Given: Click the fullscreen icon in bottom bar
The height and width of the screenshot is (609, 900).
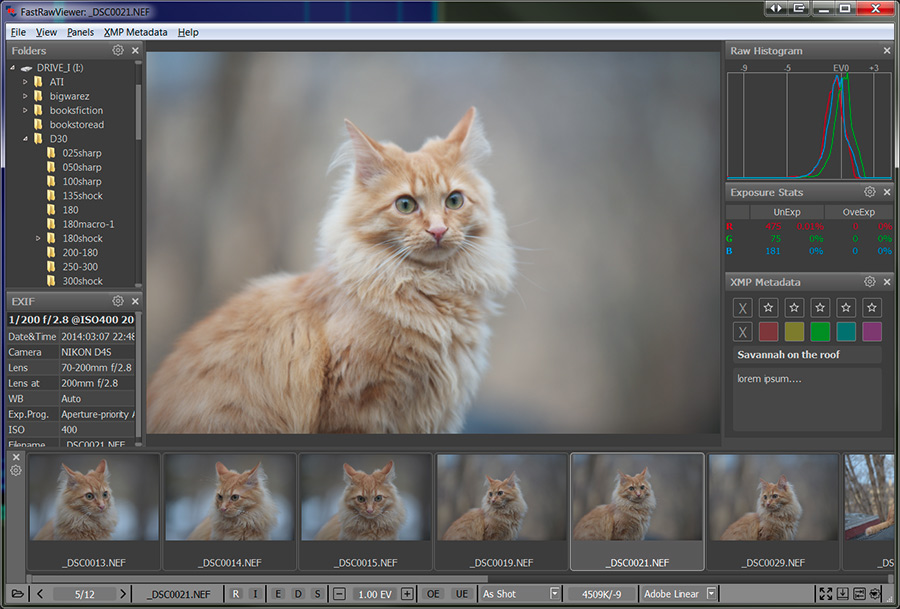Looking at the screenshot, I should pyautogui.click(x=826, y=594).
